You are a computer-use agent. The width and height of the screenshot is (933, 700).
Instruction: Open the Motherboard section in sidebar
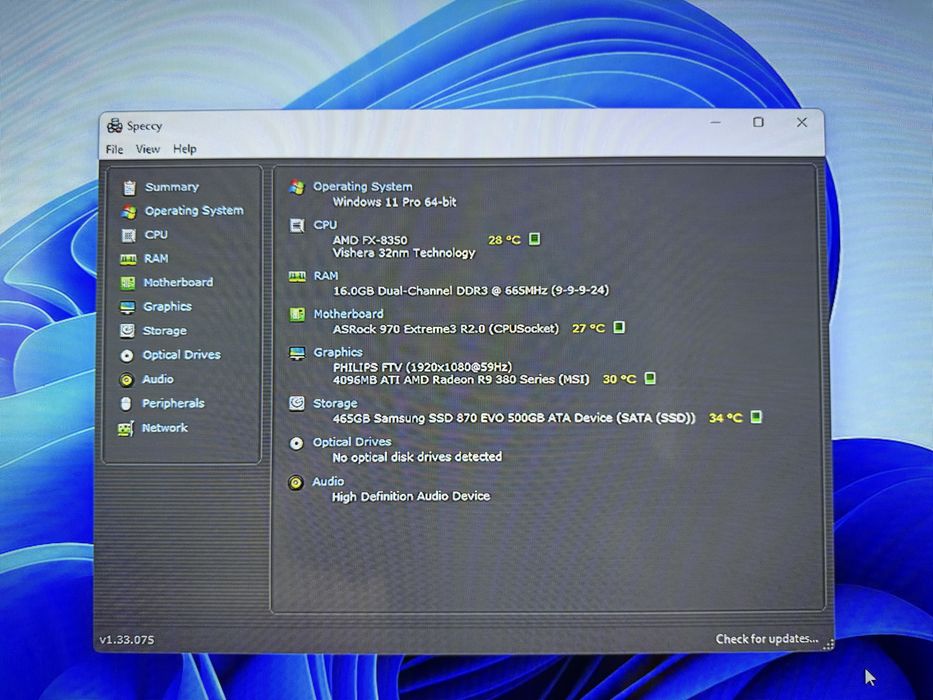178,282
